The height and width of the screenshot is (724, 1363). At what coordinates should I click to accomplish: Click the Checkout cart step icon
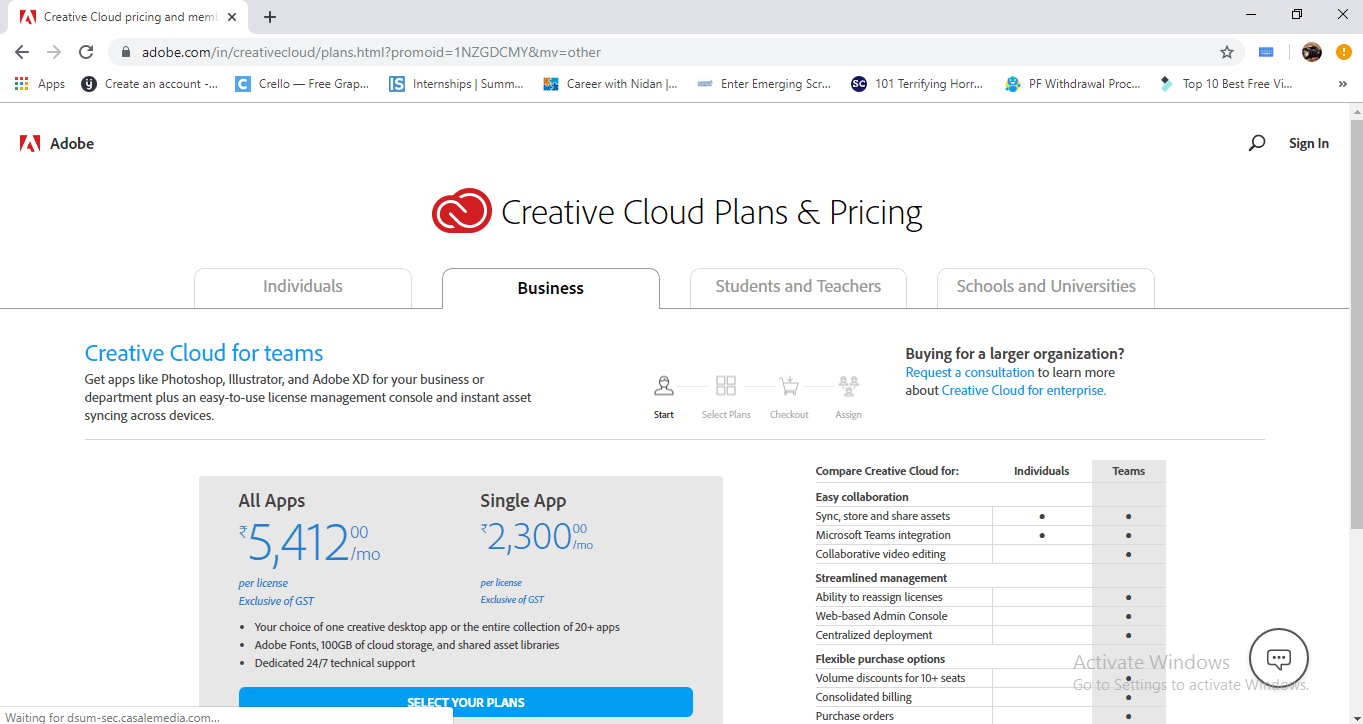pyautogui.click(x=789, y=386)
